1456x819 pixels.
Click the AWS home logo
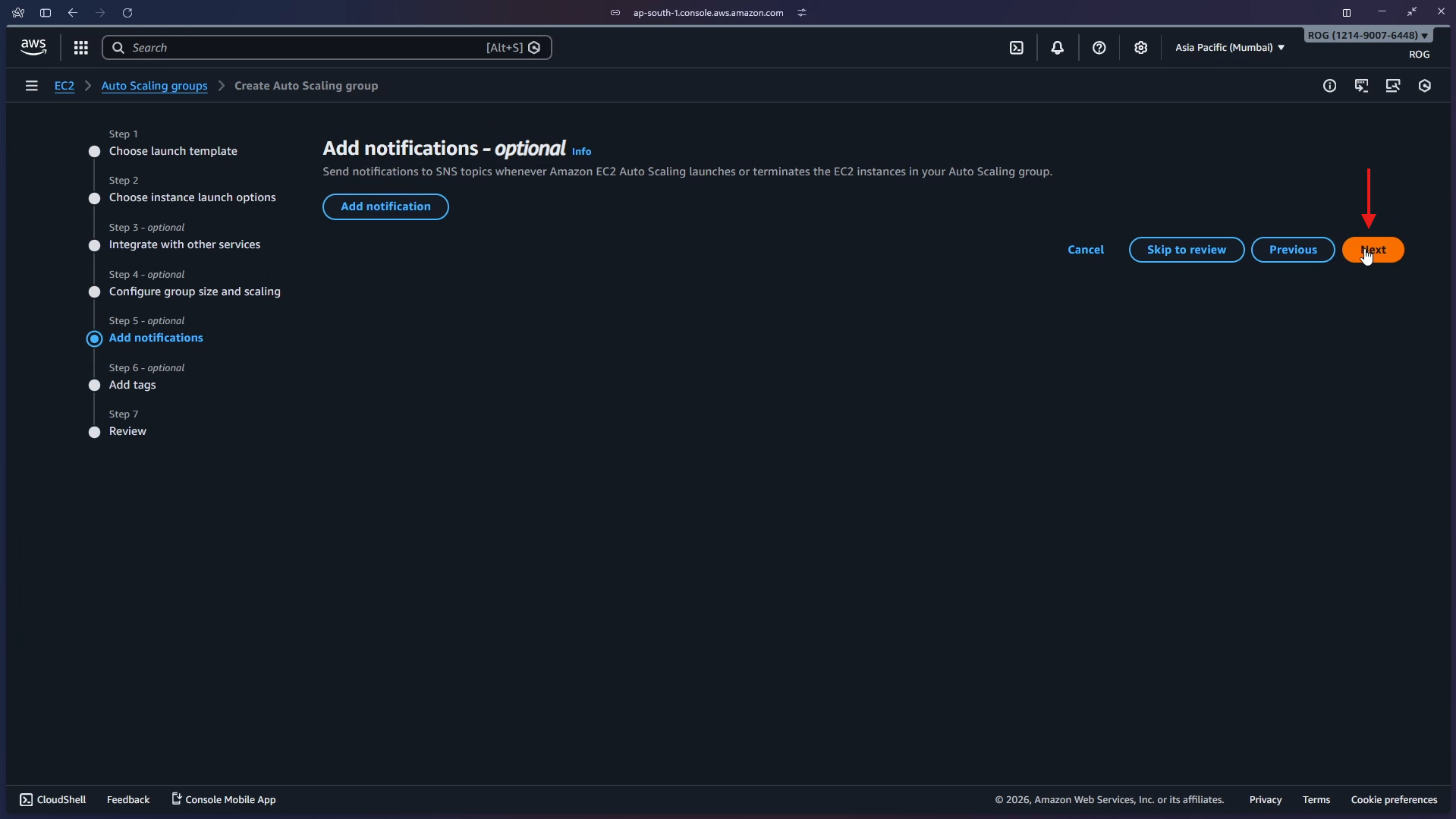coord(32,46)
